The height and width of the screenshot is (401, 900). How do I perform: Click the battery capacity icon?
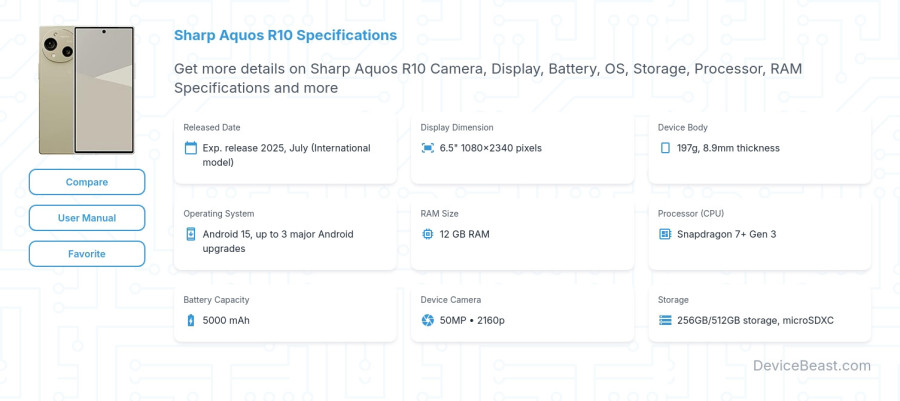click(191, 320)
